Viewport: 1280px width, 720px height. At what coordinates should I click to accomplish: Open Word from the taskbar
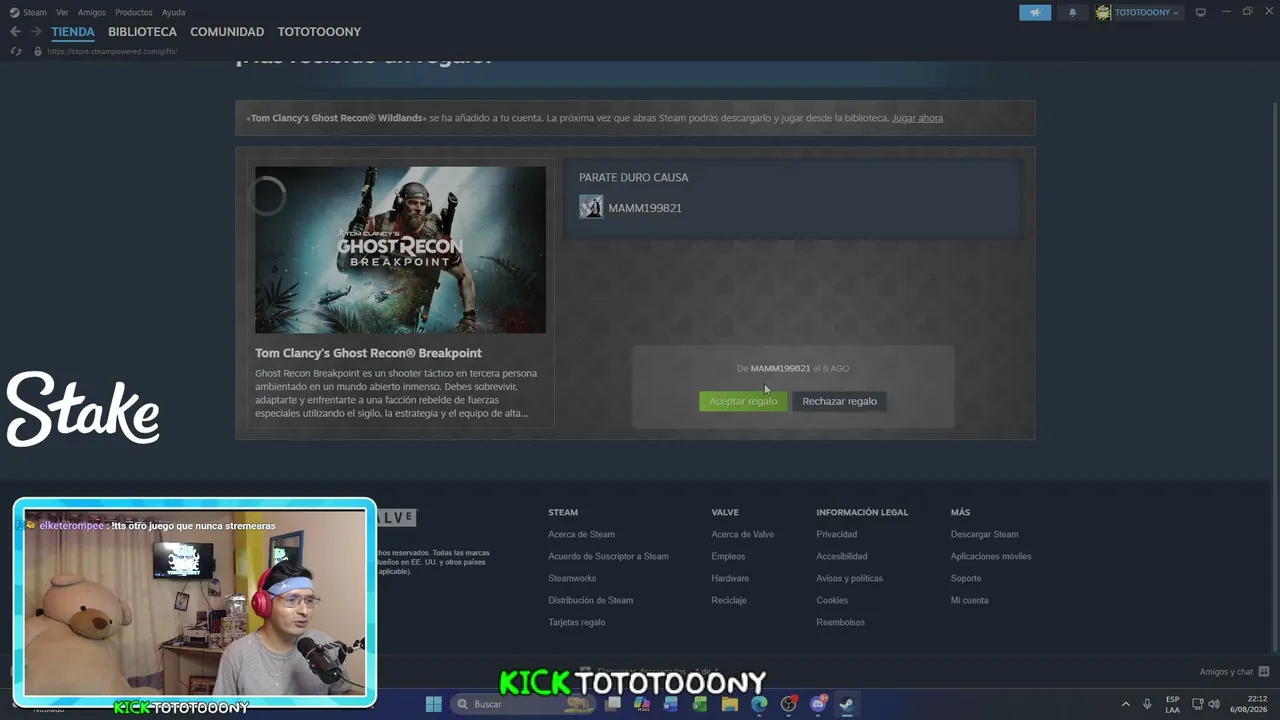click(x=671, y=704)
